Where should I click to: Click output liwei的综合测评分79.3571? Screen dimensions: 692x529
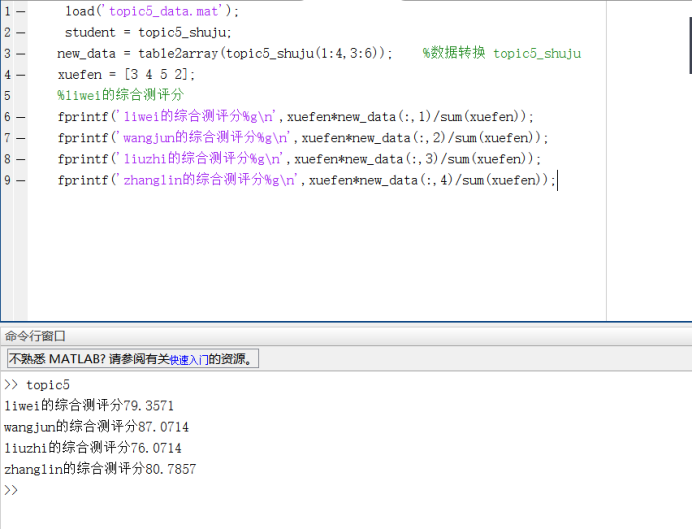[89, 405]
